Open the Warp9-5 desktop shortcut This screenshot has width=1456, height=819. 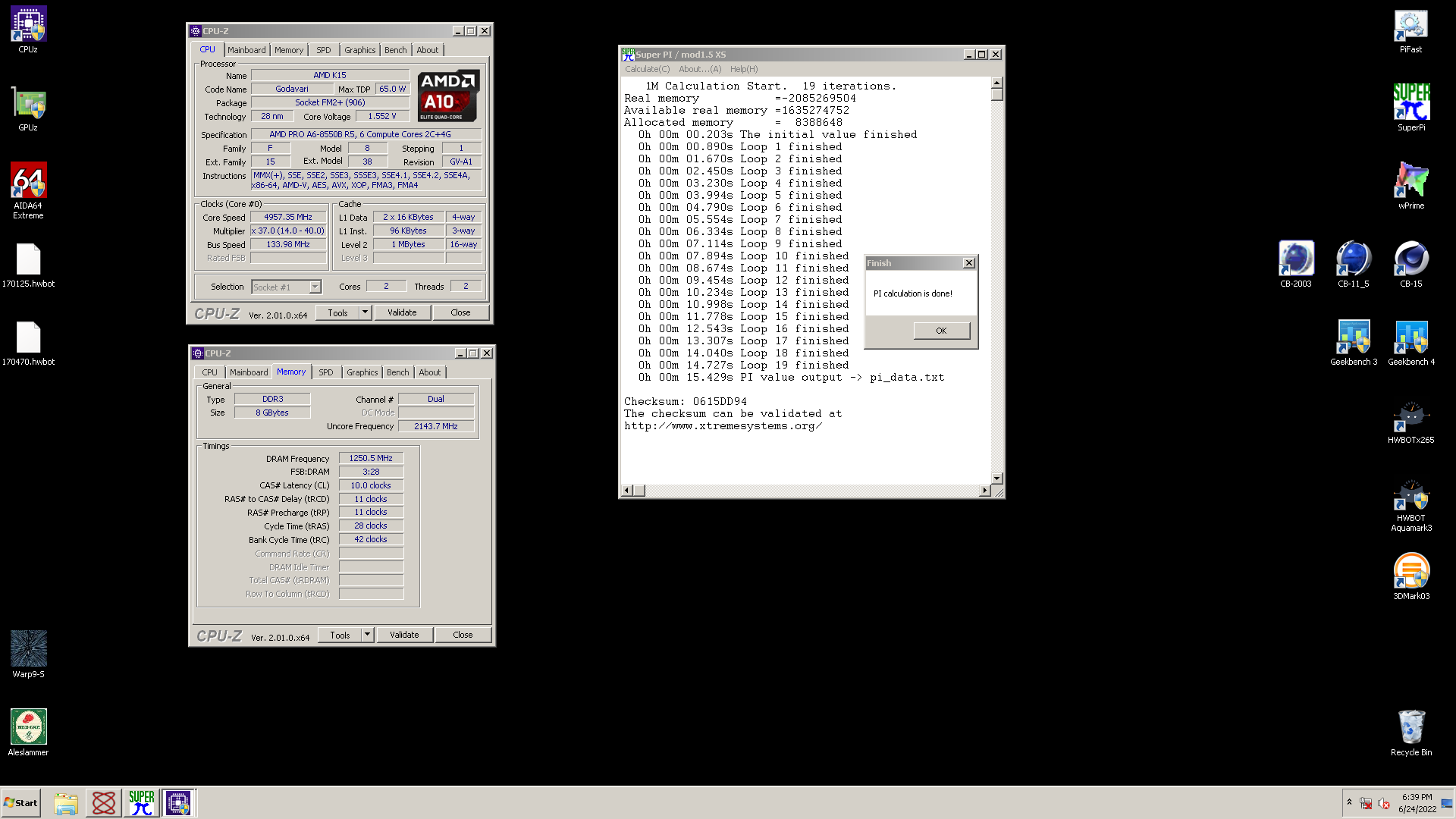[28, 654]
